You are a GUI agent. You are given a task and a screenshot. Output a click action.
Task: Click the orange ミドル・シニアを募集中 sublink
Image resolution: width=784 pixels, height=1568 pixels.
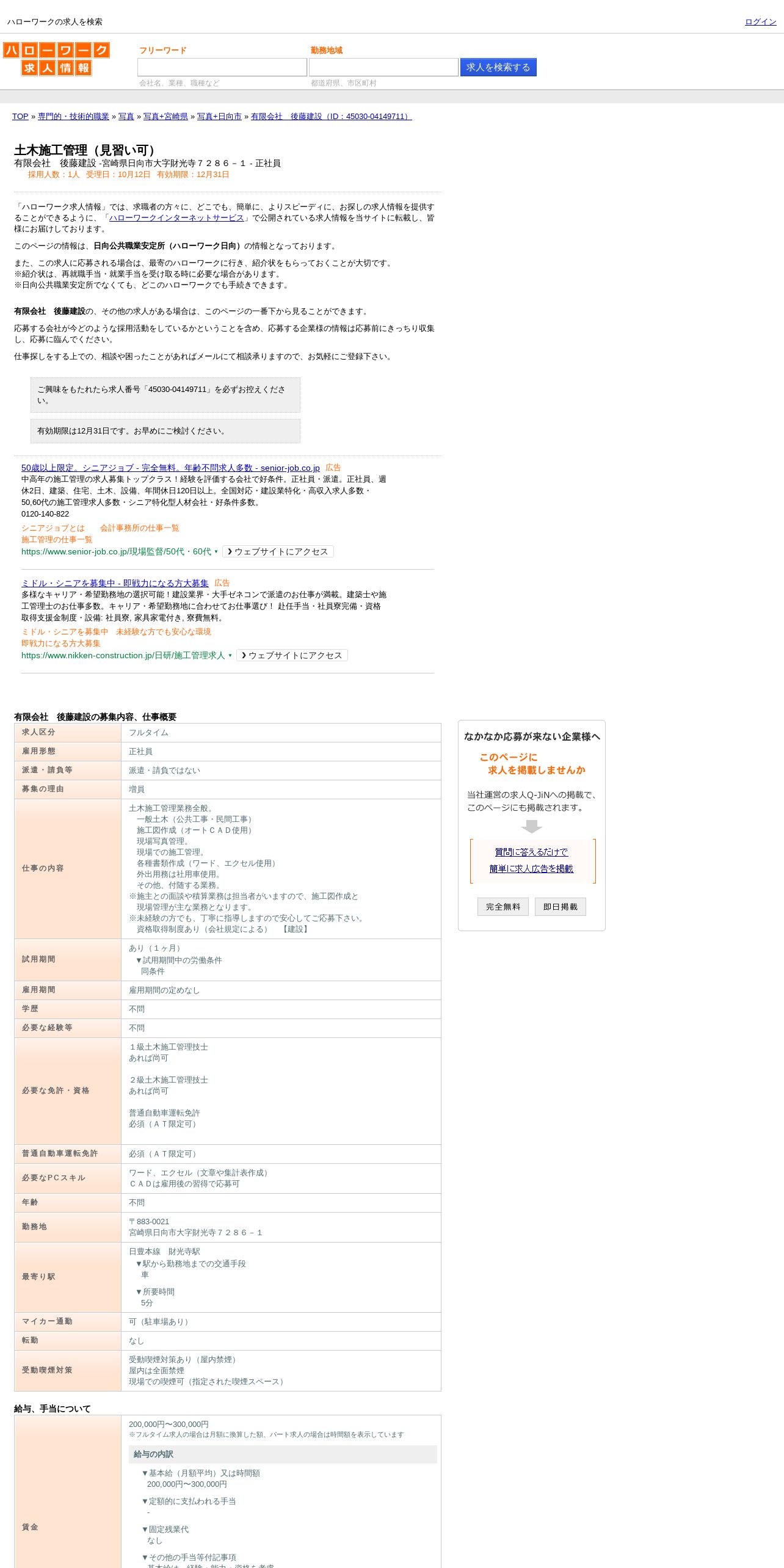[65, 632]
